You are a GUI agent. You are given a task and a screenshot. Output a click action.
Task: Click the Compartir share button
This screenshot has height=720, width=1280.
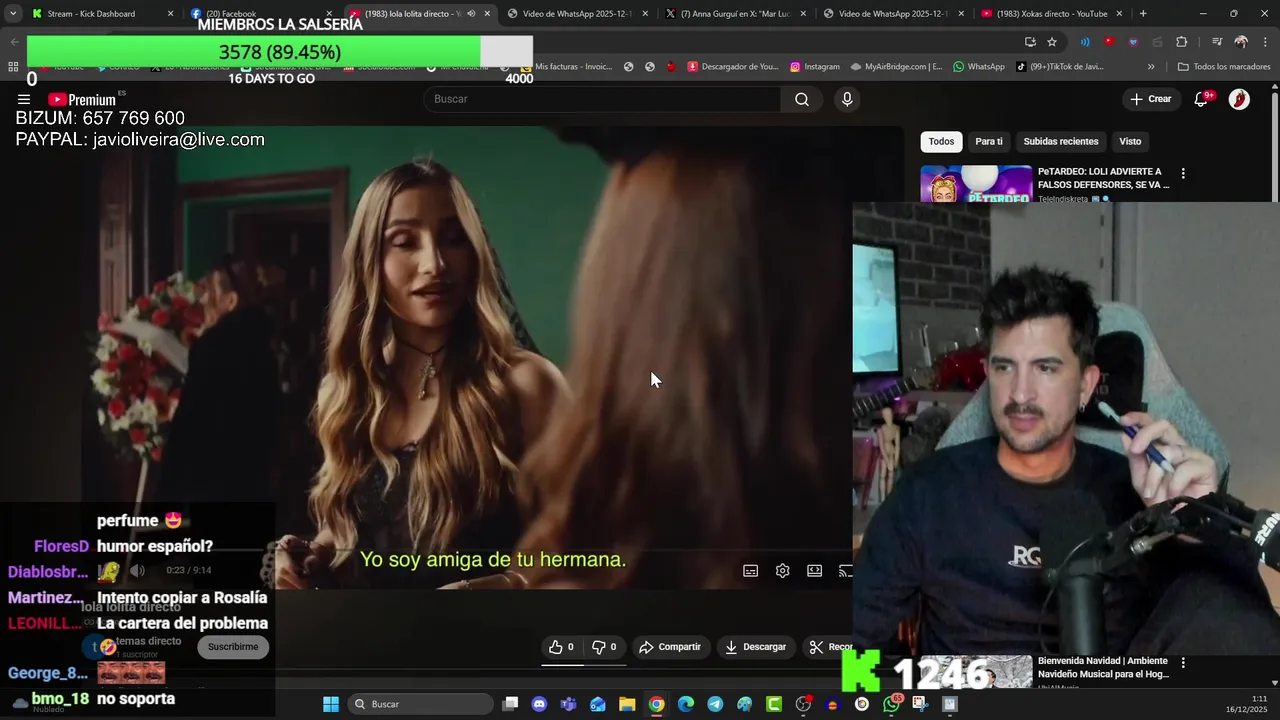[x=670, y=647]
